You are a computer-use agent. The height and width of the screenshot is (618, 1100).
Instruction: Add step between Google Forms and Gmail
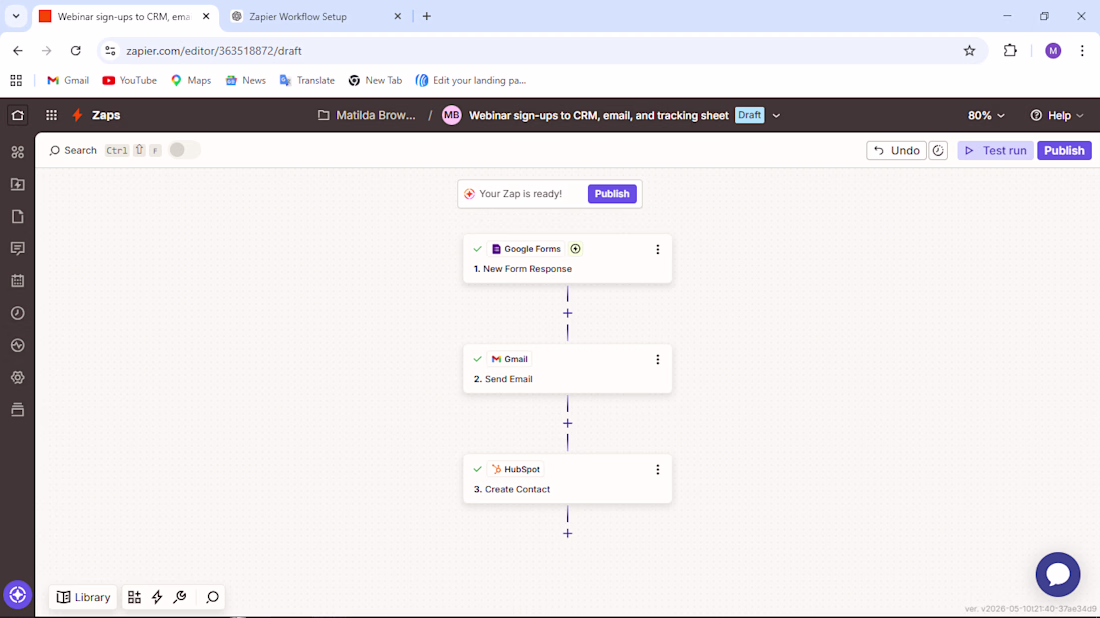[568, 313]
